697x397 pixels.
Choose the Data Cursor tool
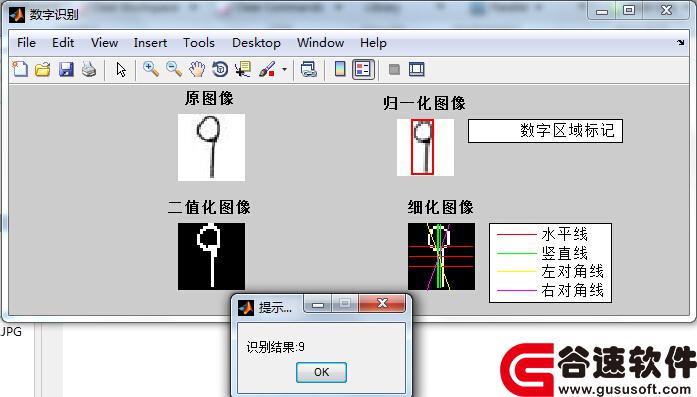click(243, 69)
